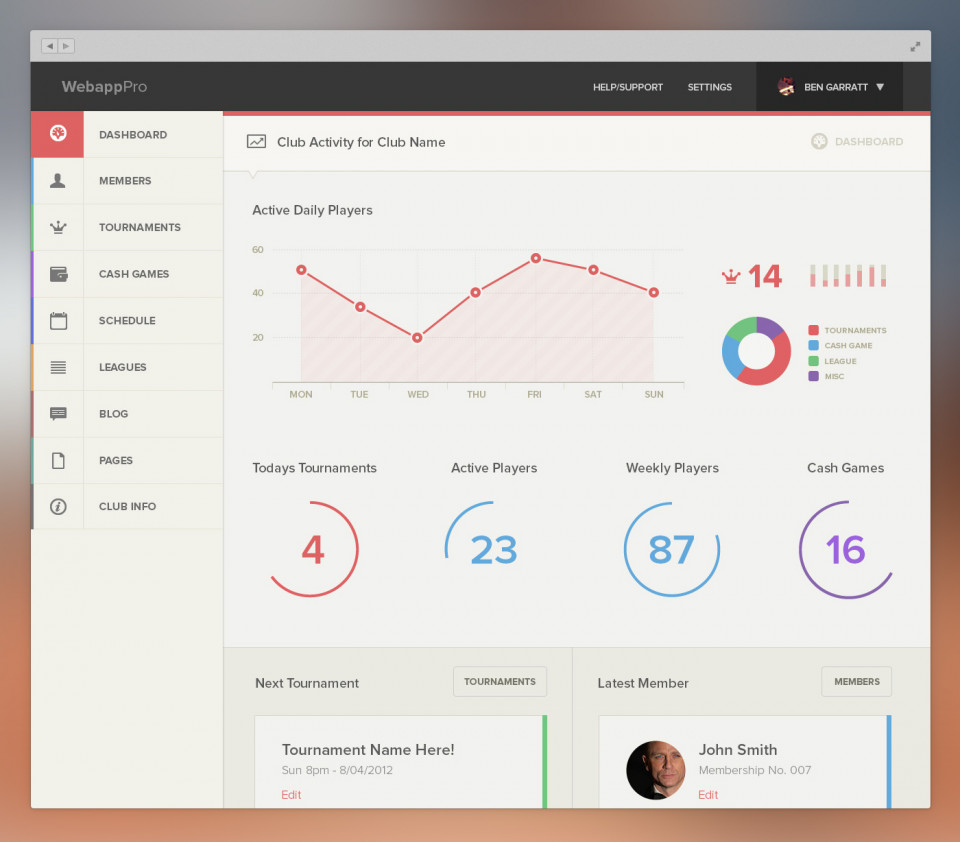Open the Help/Support menu item
Image resolution: width=960 pixels, height=842 pixels.
(627, 87)
